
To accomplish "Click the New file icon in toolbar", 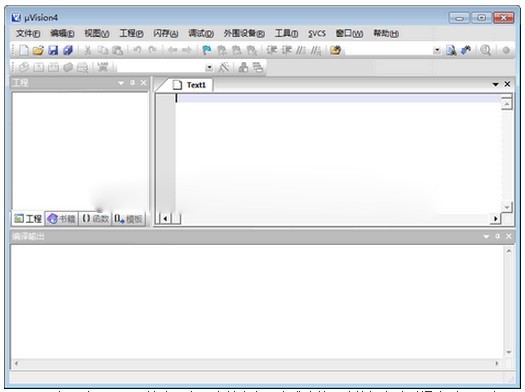I will click(x=24, y=50).
